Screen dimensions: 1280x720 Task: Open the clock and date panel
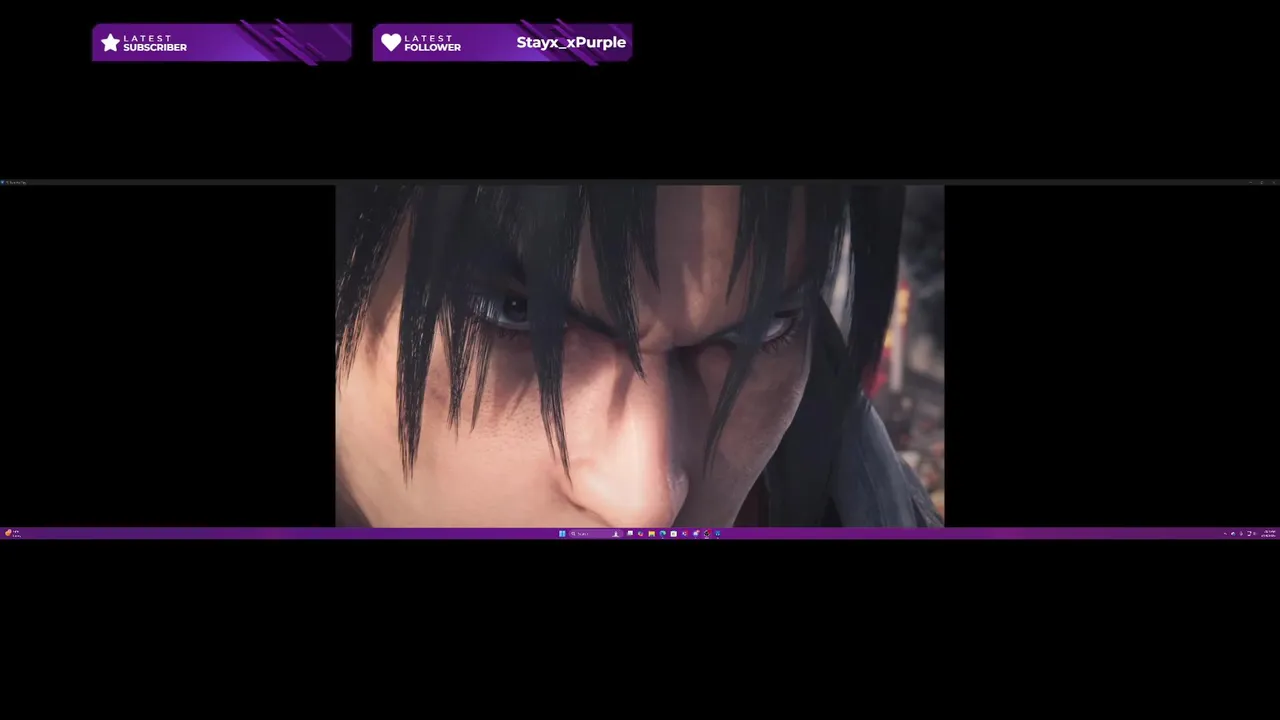pos(1268,533)
